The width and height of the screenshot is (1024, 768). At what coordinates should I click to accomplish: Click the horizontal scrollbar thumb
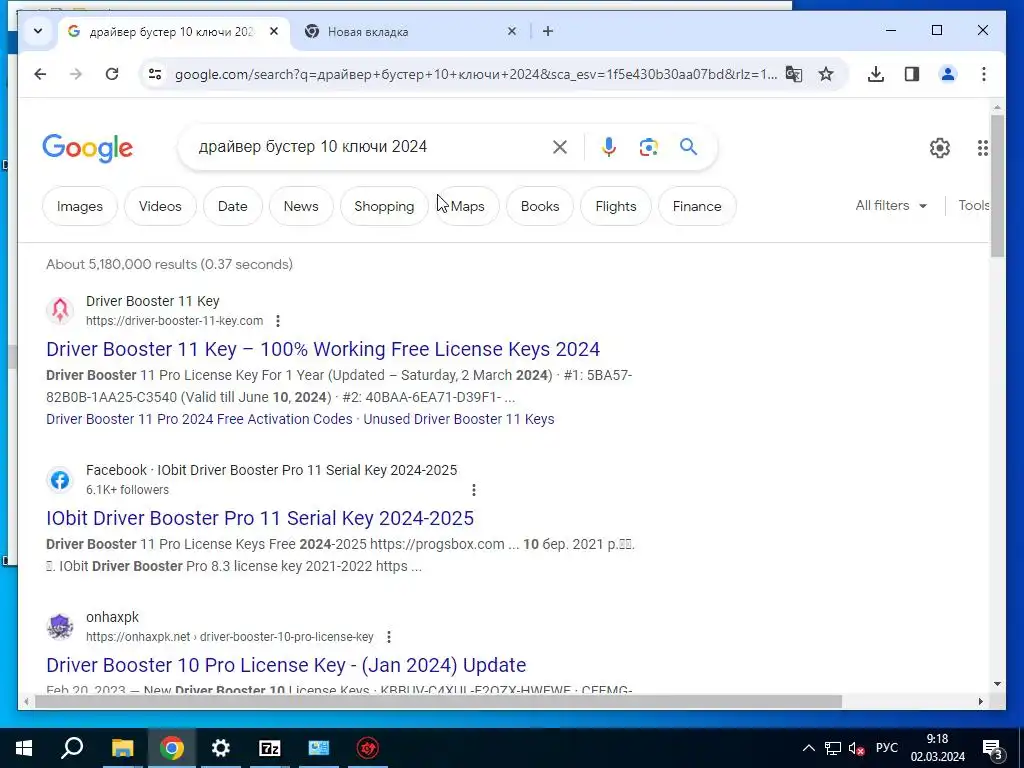click(438, 701)
